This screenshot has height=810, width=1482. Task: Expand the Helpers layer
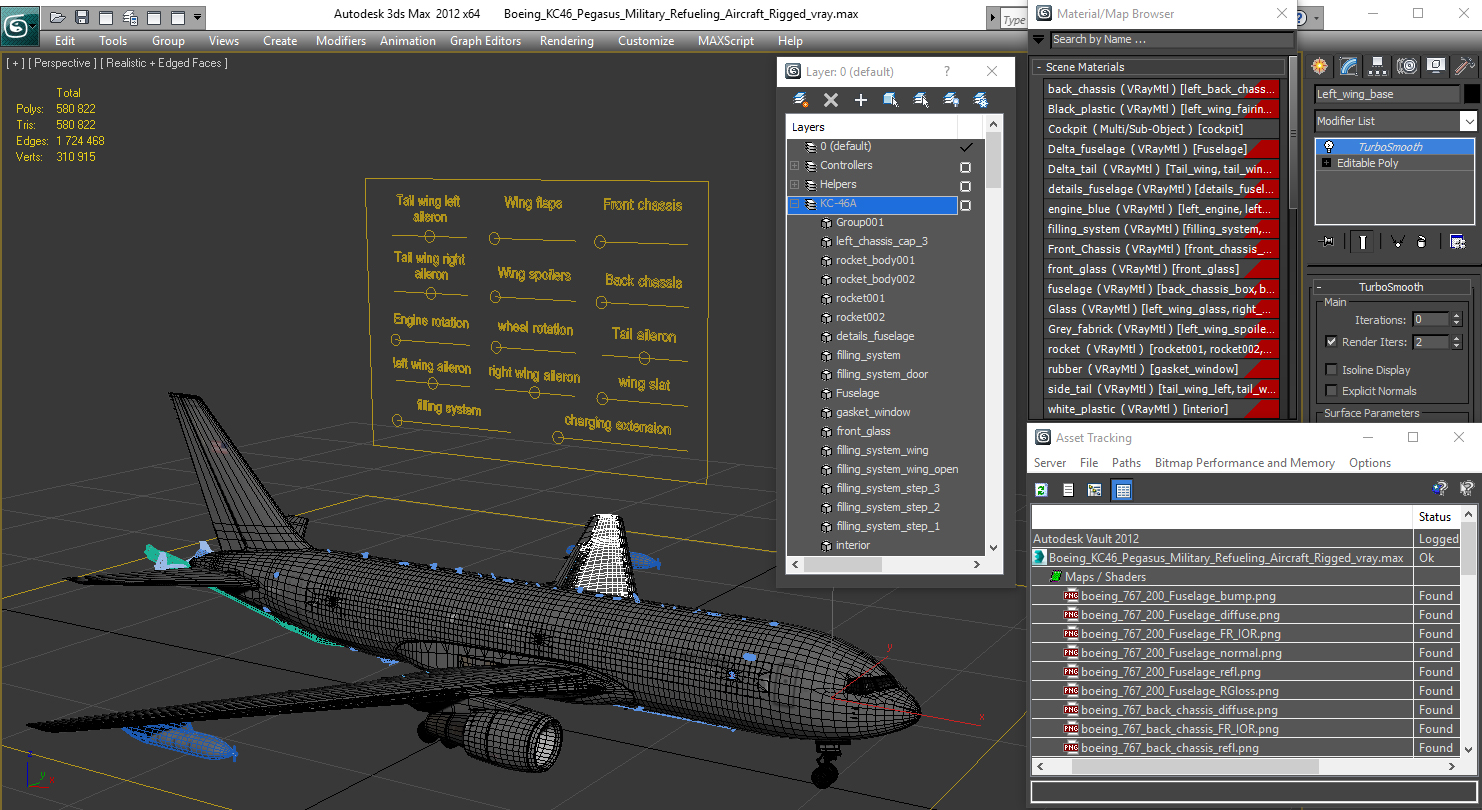(x=795, y=185)
